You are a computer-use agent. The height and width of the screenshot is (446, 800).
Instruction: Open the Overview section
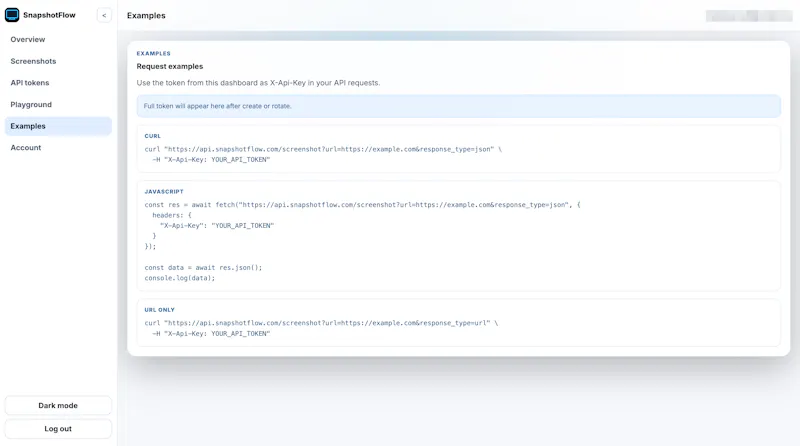pyautogui.click(x=58, y=39)
